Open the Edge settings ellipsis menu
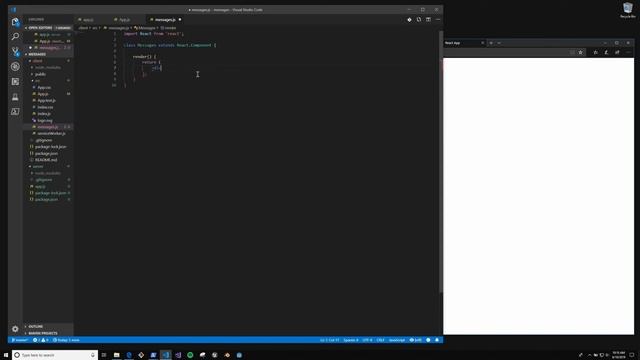 (628, 52)
